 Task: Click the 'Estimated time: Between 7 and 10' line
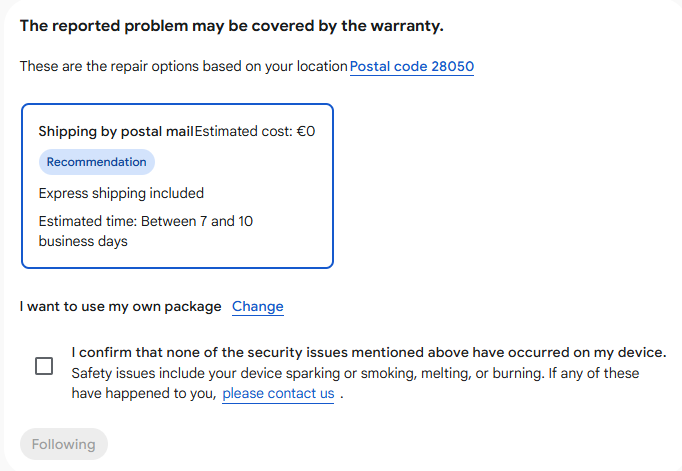click(145, 221)
